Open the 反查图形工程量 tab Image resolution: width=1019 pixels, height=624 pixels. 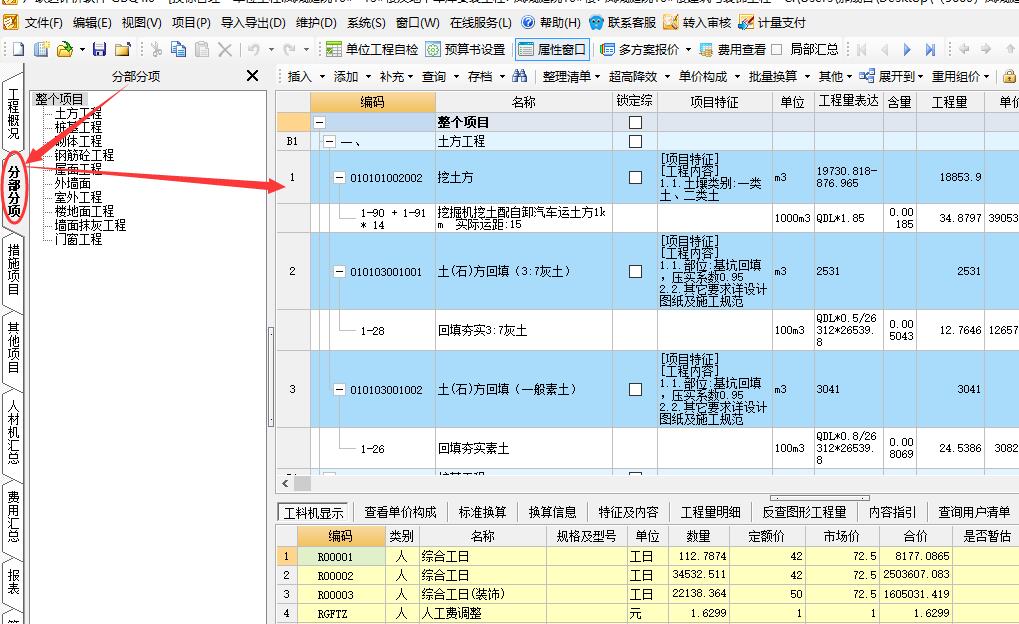804,512
